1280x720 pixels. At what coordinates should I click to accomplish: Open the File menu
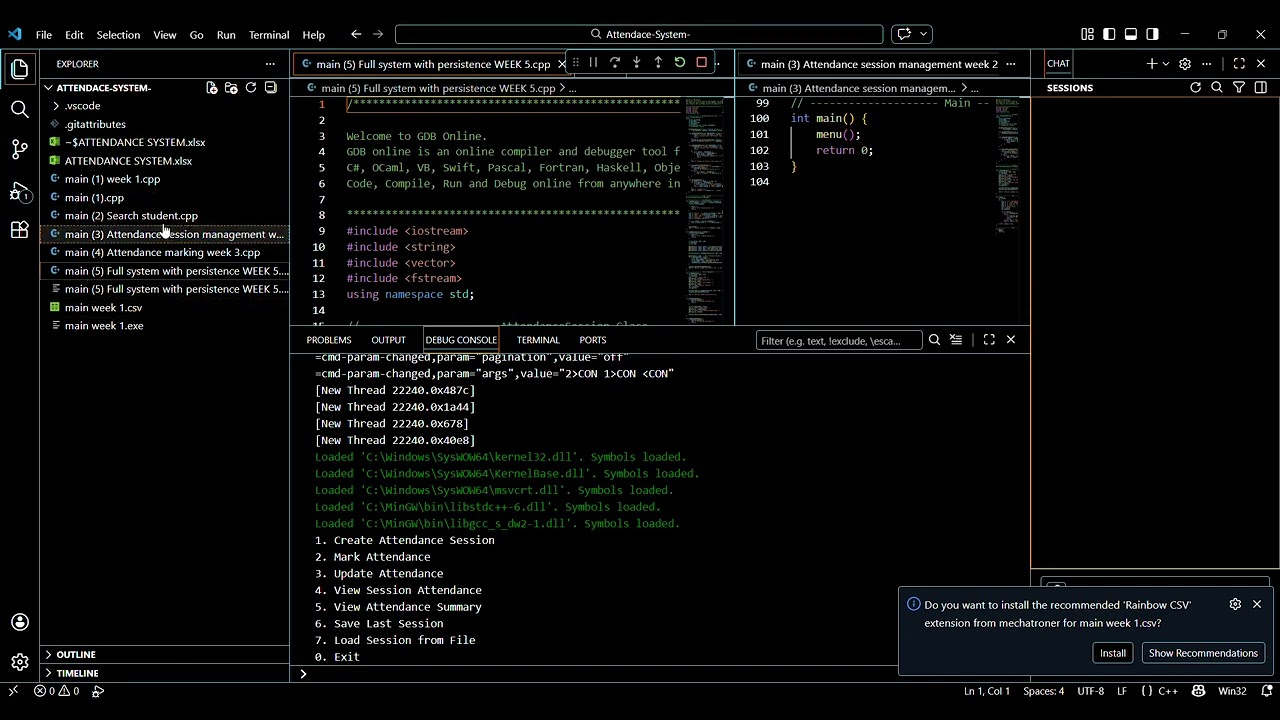tap(44, 34)
